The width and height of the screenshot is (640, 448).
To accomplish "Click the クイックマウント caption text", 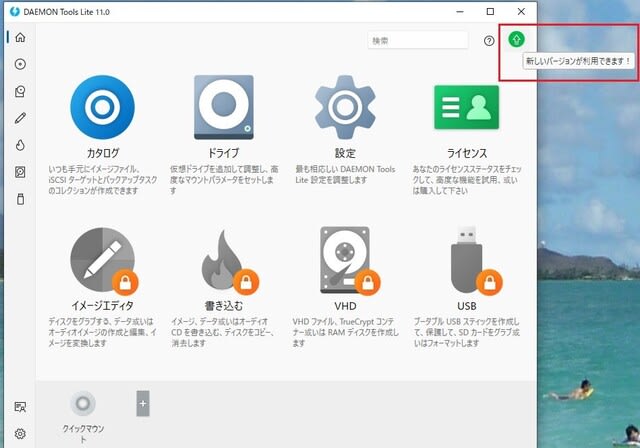I will 83,433.
